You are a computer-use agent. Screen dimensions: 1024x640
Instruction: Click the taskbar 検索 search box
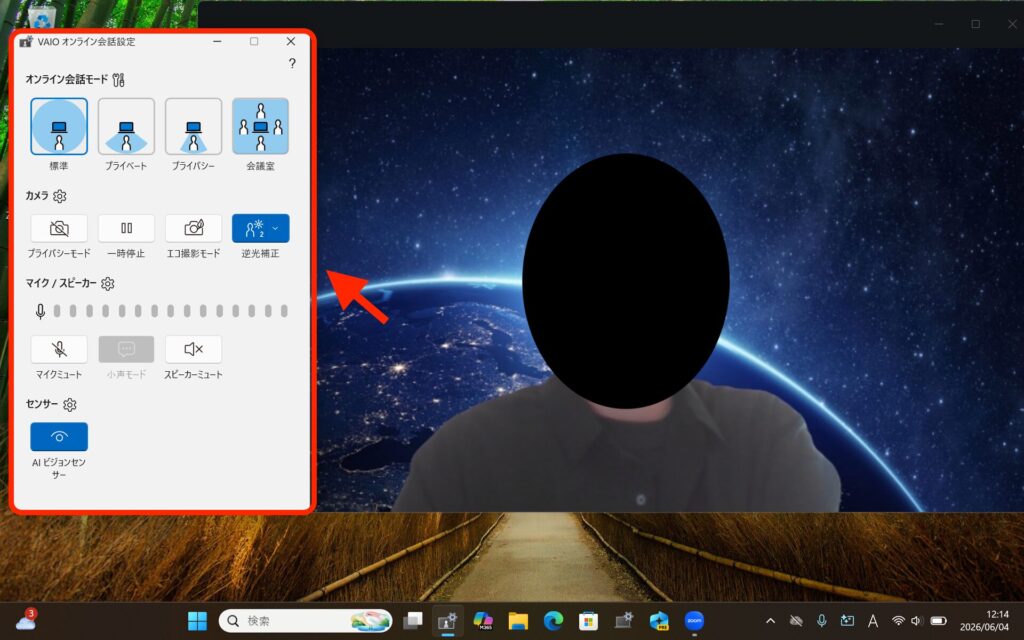(x=305, y=620)
